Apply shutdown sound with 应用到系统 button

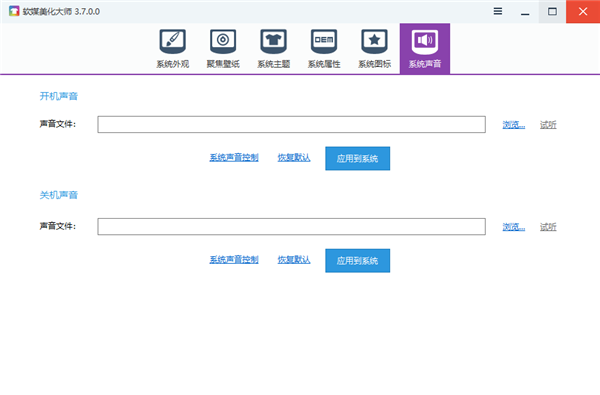358,261
